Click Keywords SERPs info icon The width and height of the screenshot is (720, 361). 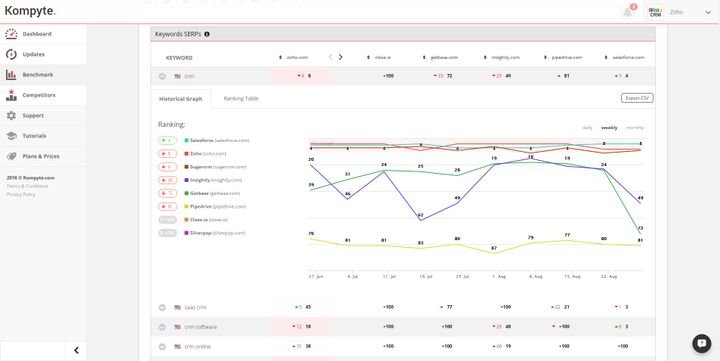(207, 34)
